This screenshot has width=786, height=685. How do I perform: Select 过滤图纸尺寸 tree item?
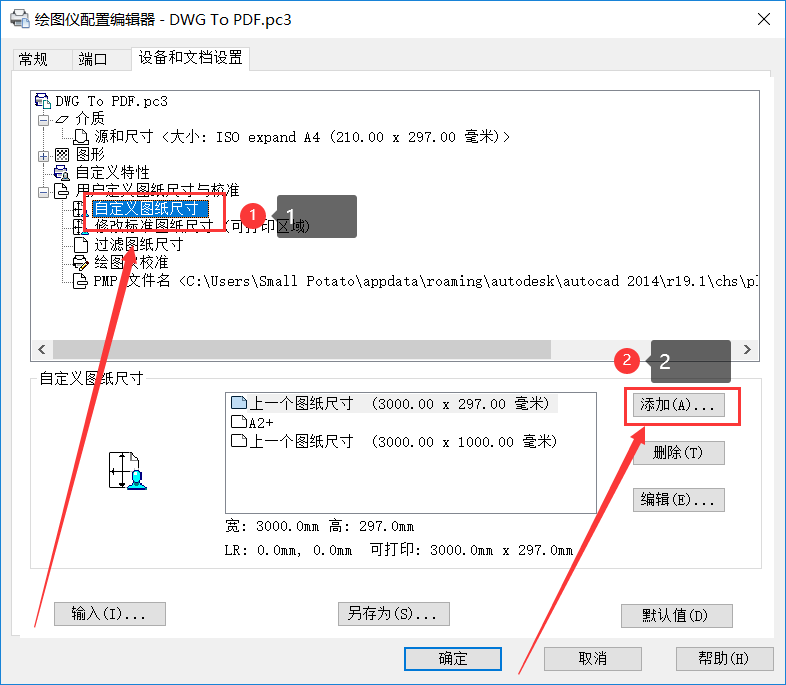(138, 245)
